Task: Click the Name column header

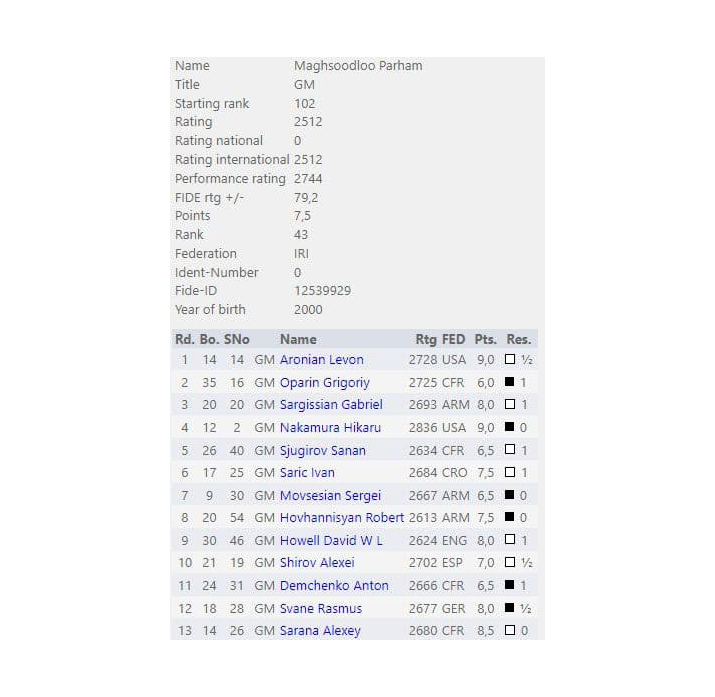Action: click(x=298, y=339)
